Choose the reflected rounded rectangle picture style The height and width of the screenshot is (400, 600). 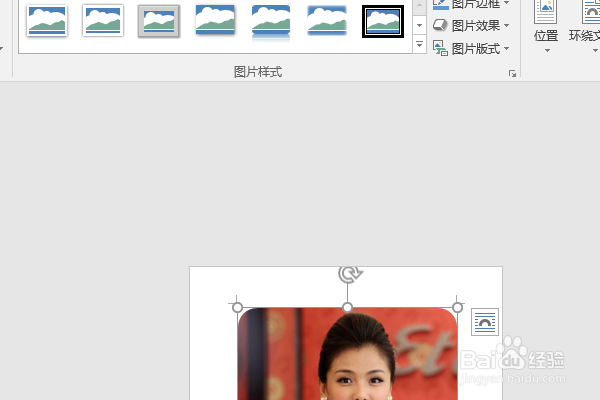coord(271,22)
